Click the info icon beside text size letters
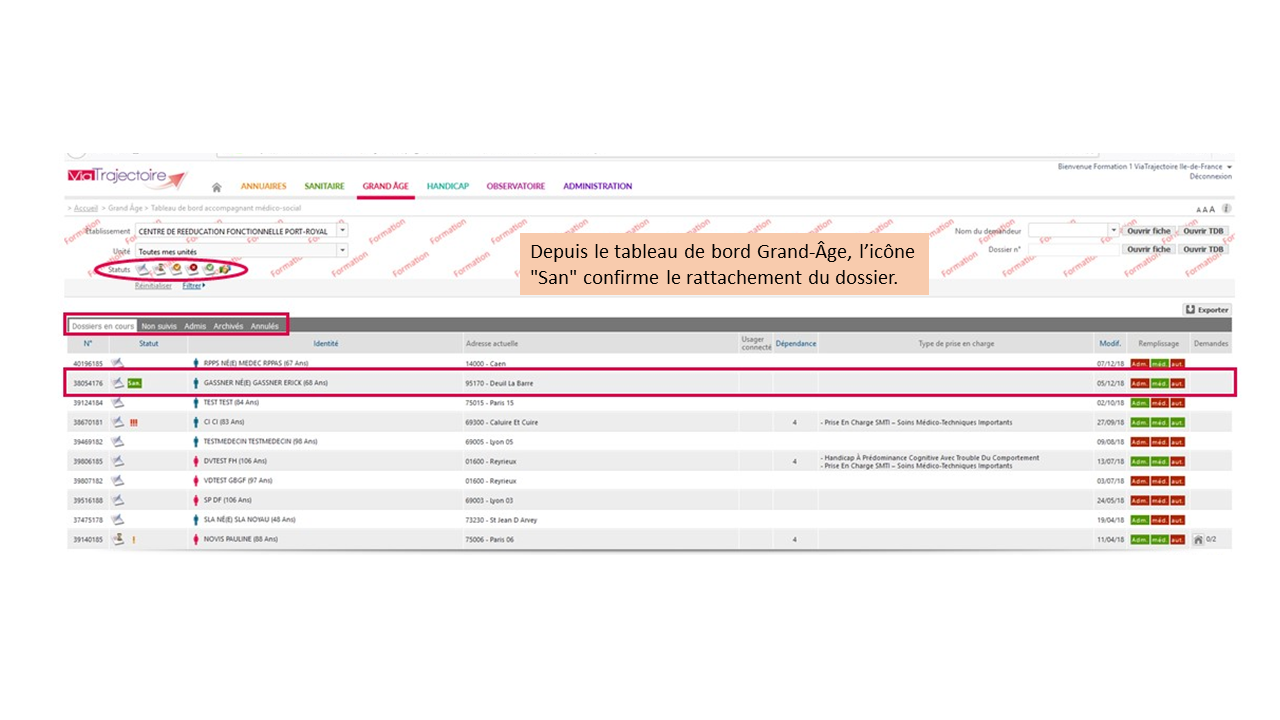This screenshot has height=720, width=1280. pyautogui.click(x=1226, y=209)
